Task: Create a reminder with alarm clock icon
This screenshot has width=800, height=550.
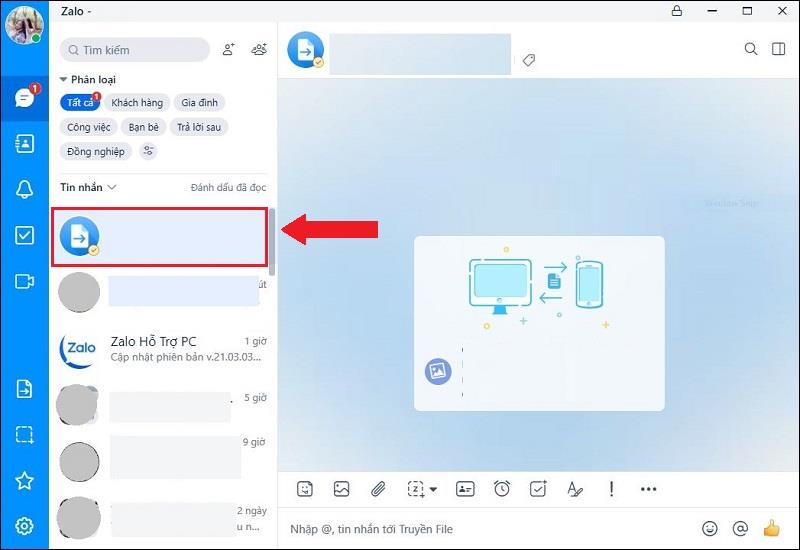Action: (x=502, y=489)
